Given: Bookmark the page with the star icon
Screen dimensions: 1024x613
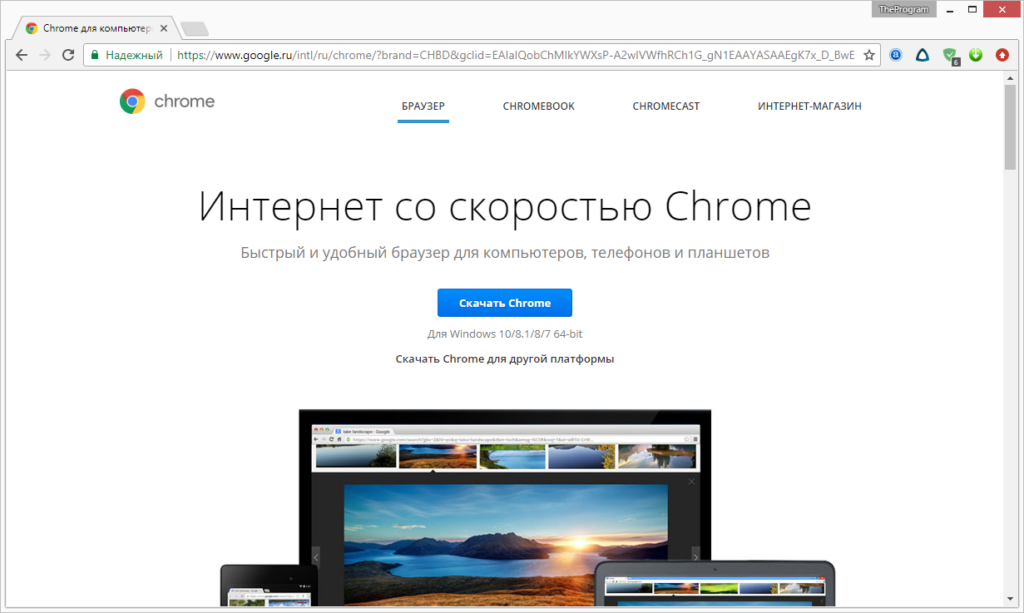Looking at the screenshot, I should click(x=869, y=55).
